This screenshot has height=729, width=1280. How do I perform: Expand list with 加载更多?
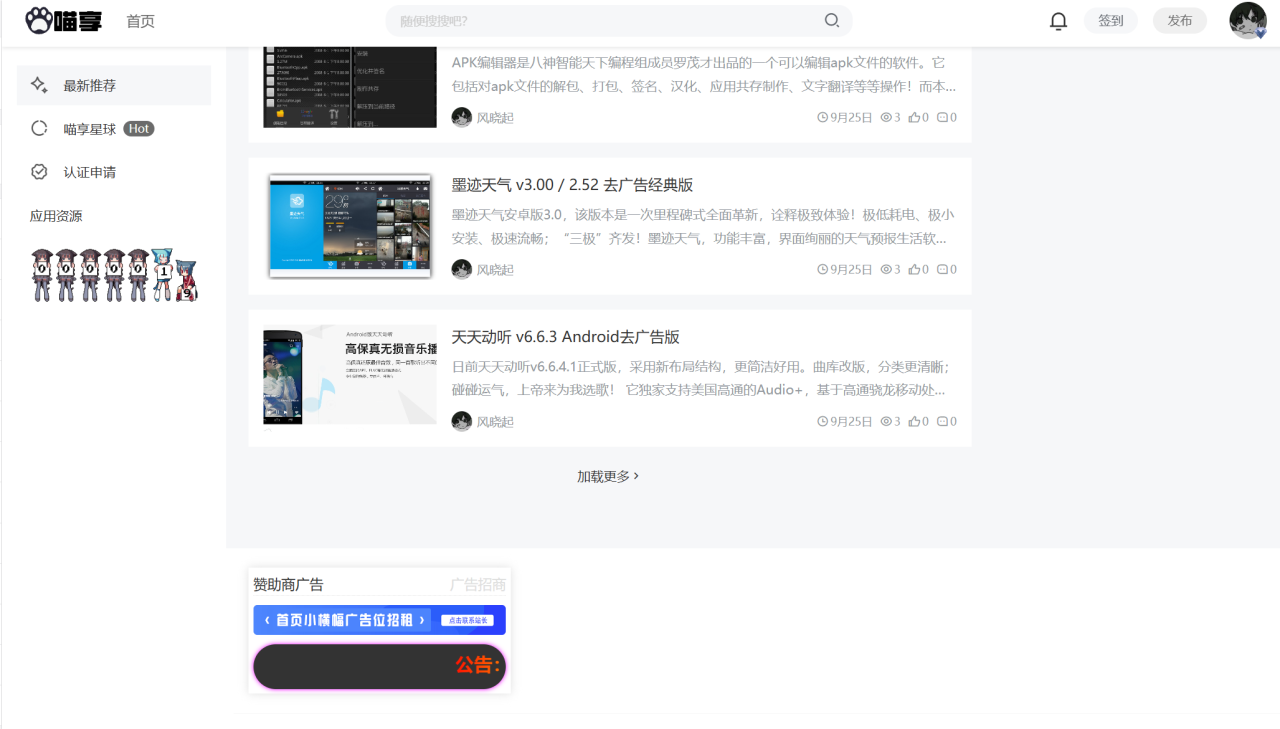coord(607,476)
